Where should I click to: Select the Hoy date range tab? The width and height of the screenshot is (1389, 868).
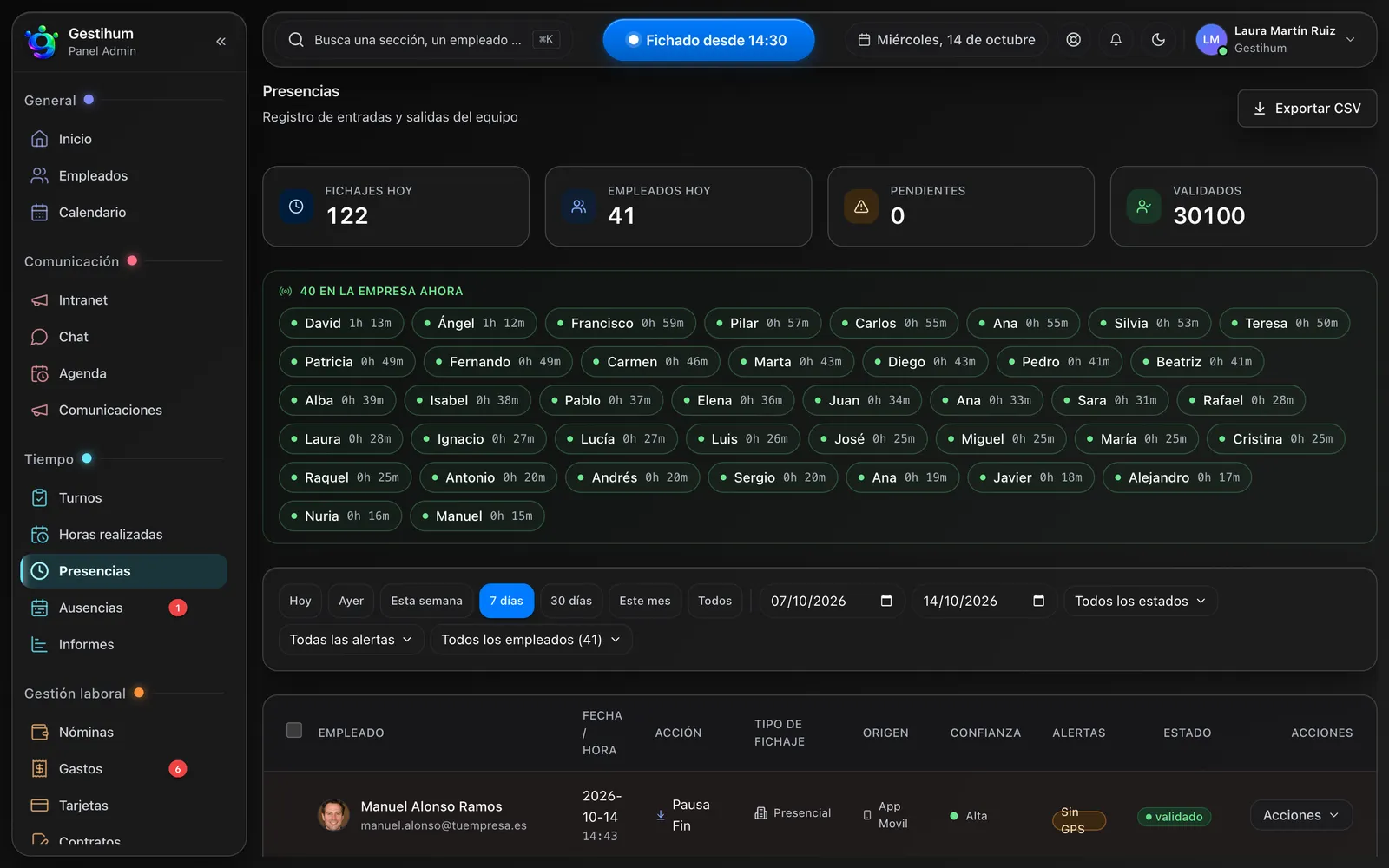click(x=300, y=601)
